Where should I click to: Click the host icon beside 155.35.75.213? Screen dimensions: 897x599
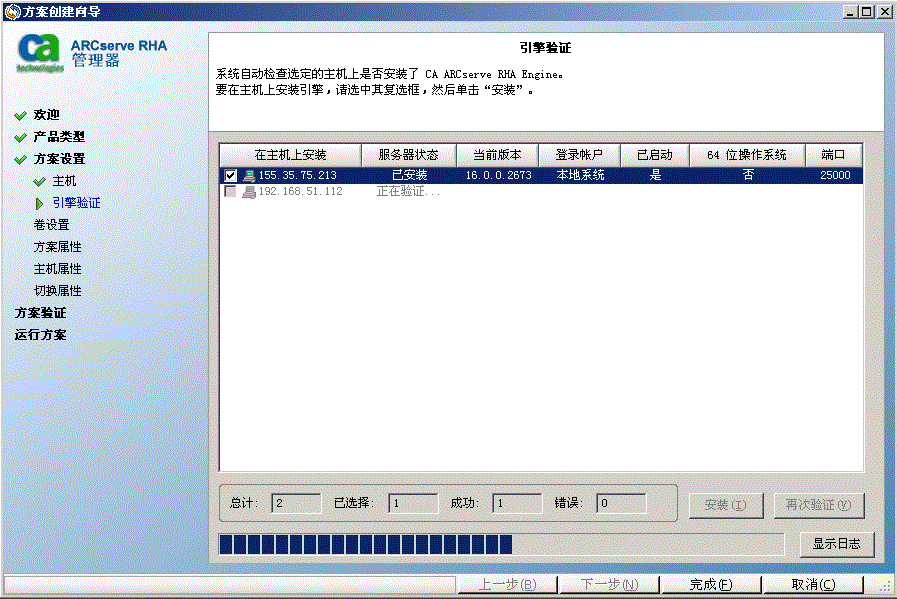[x=247, y=174]
